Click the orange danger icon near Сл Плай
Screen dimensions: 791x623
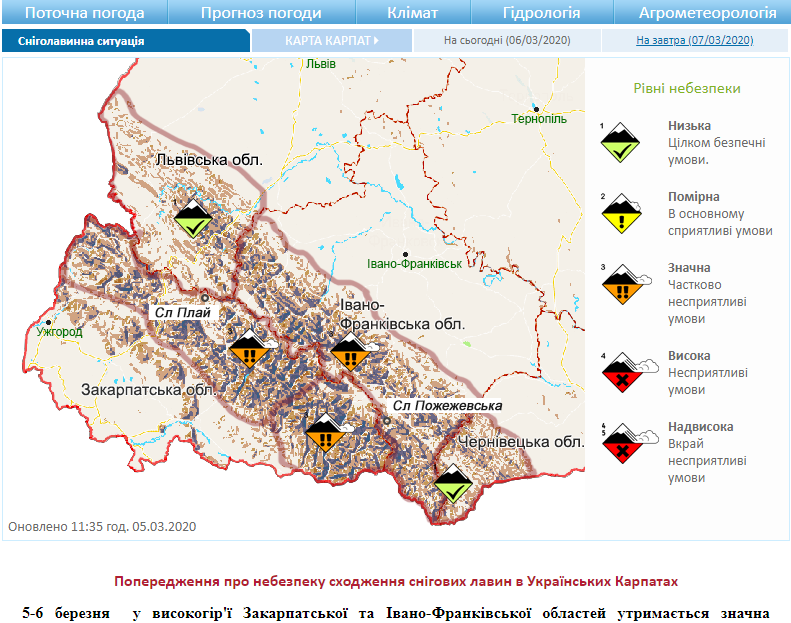point(250,351)
